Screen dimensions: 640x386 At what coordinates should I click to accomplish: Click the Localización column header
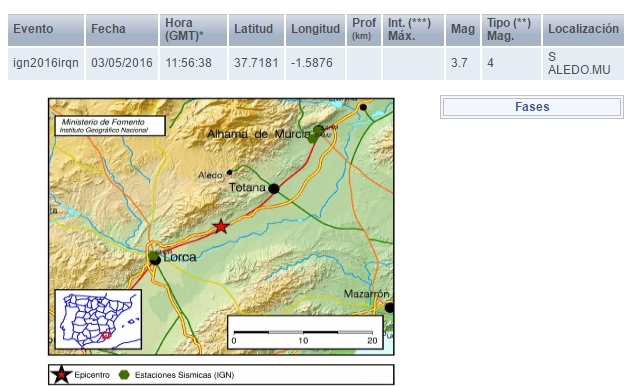pyautogui.click(x=583, y=29)
